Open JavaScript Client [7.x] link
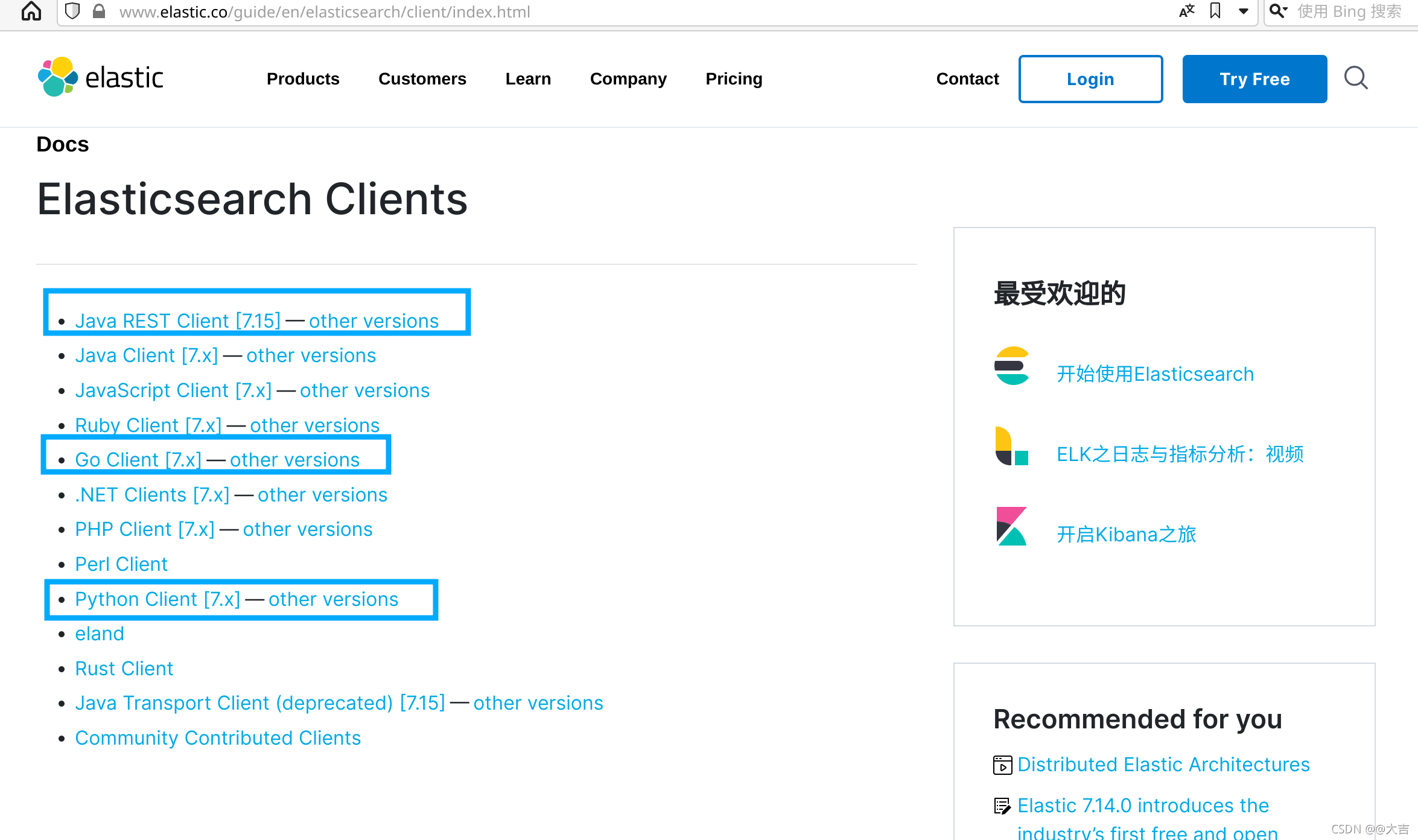 [x=173, y=390]
